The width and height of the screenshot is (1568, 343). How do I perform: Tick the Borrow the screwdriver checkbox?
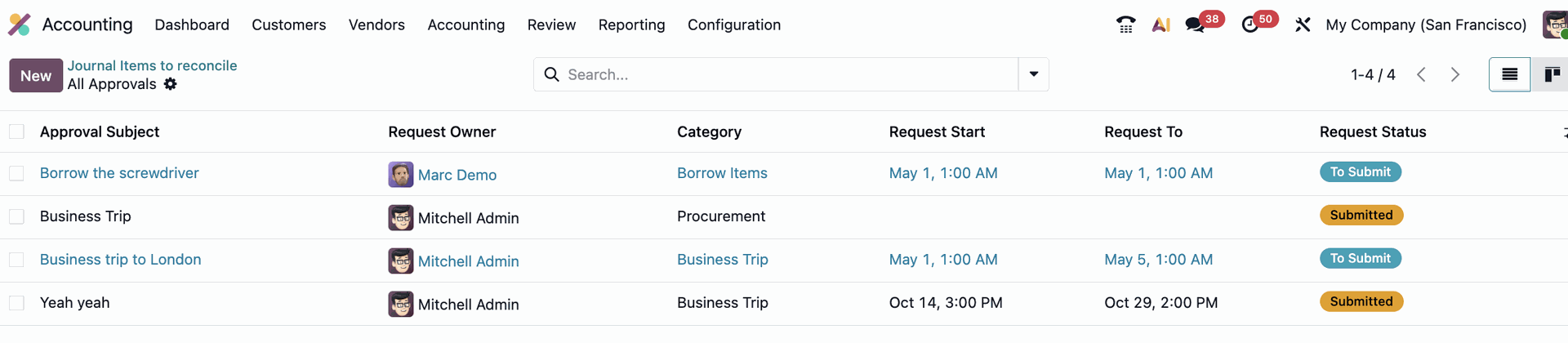pos(16,174)
